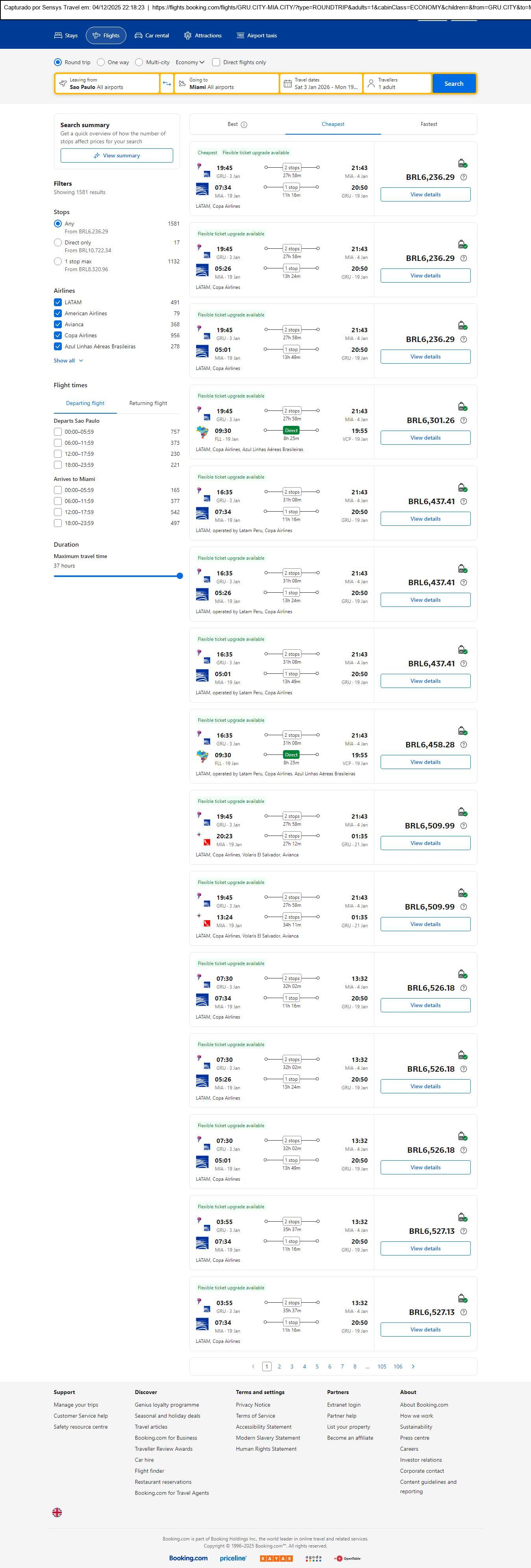Click the luggage icon on first flight result
The height and width of the screenshot is (1568, 531).
pos(462,163)
